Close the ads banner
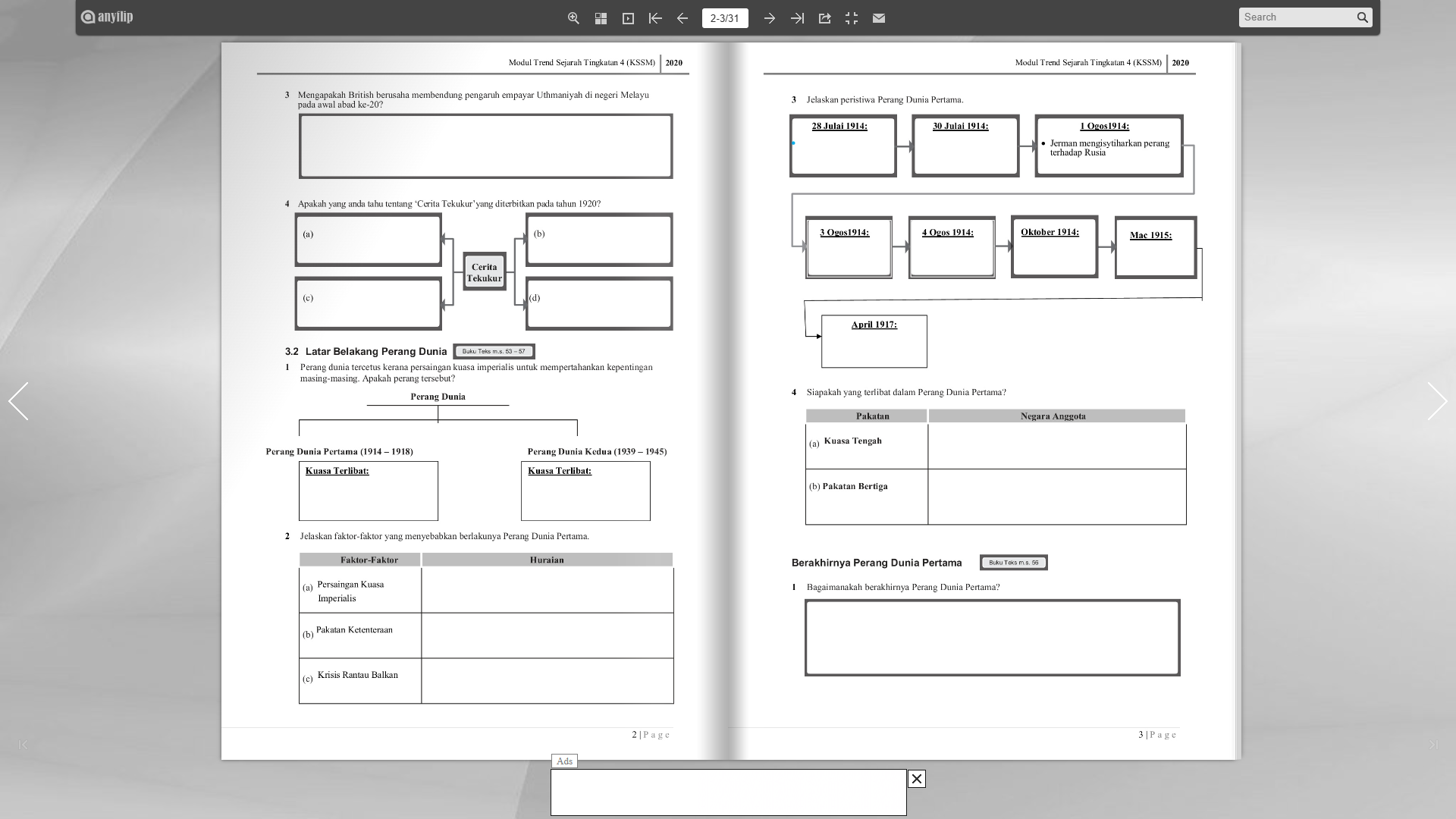This screenshot has height=819, width=1456. [x=916, y=779]
